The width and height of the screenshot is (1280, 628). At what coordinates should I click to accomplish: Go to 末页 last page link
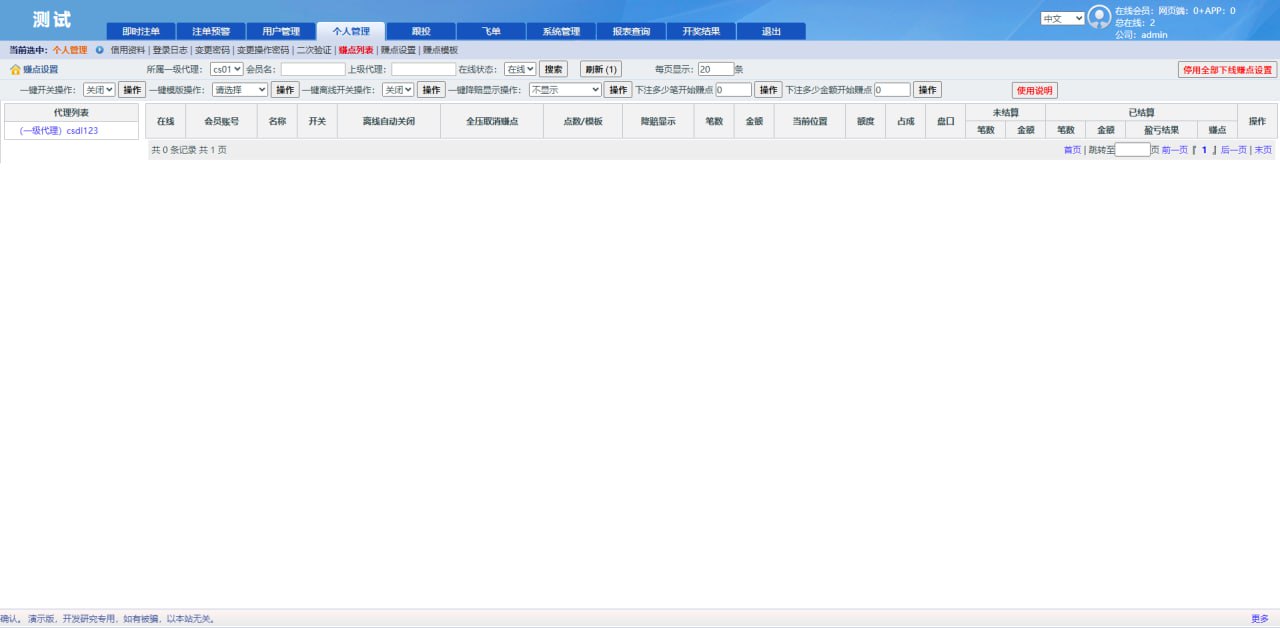[1263, 150]
